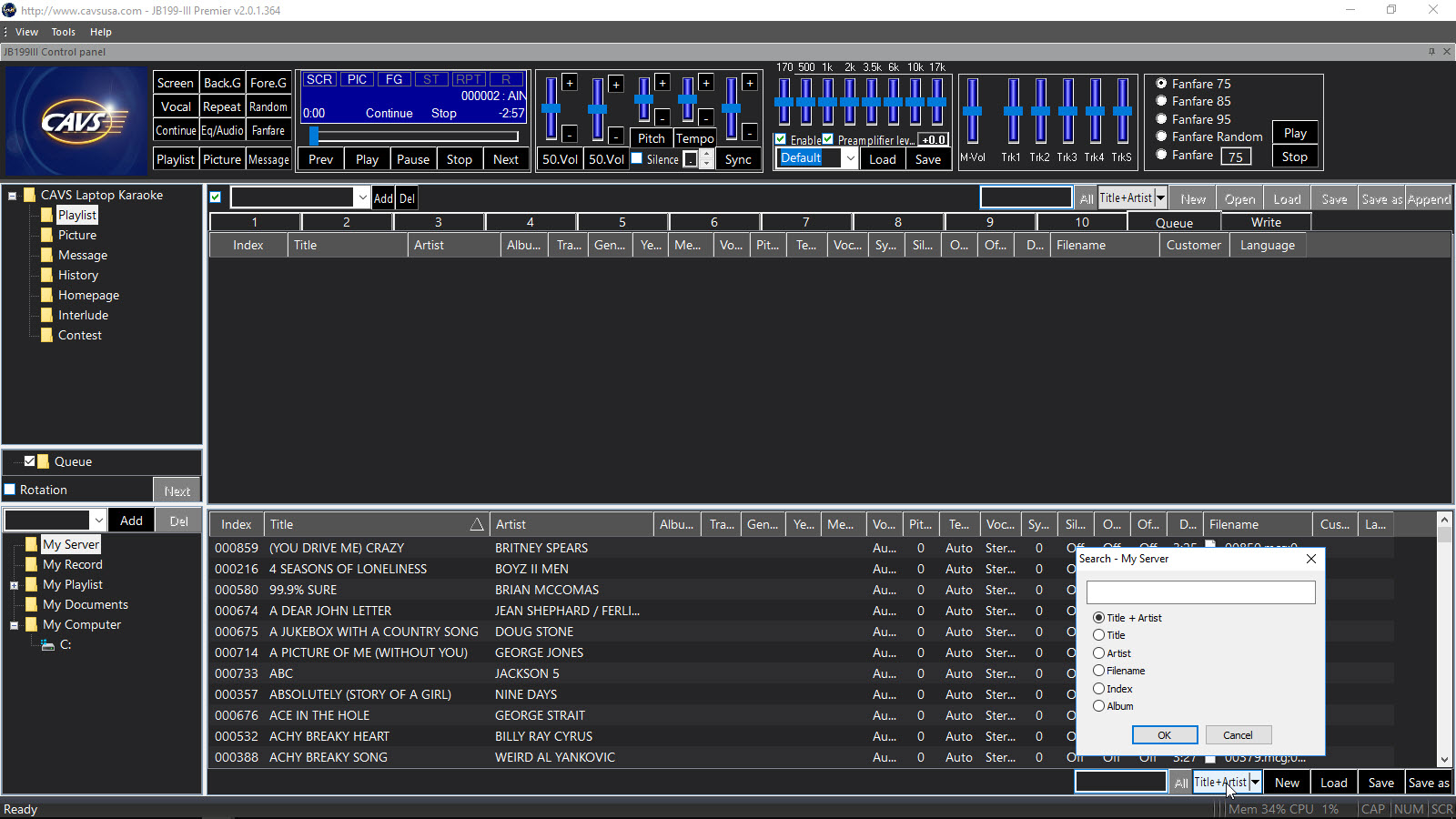This screenshot has height=819, width=1456.
Task: Click the Pause transport button
Action: coord(413,159)
